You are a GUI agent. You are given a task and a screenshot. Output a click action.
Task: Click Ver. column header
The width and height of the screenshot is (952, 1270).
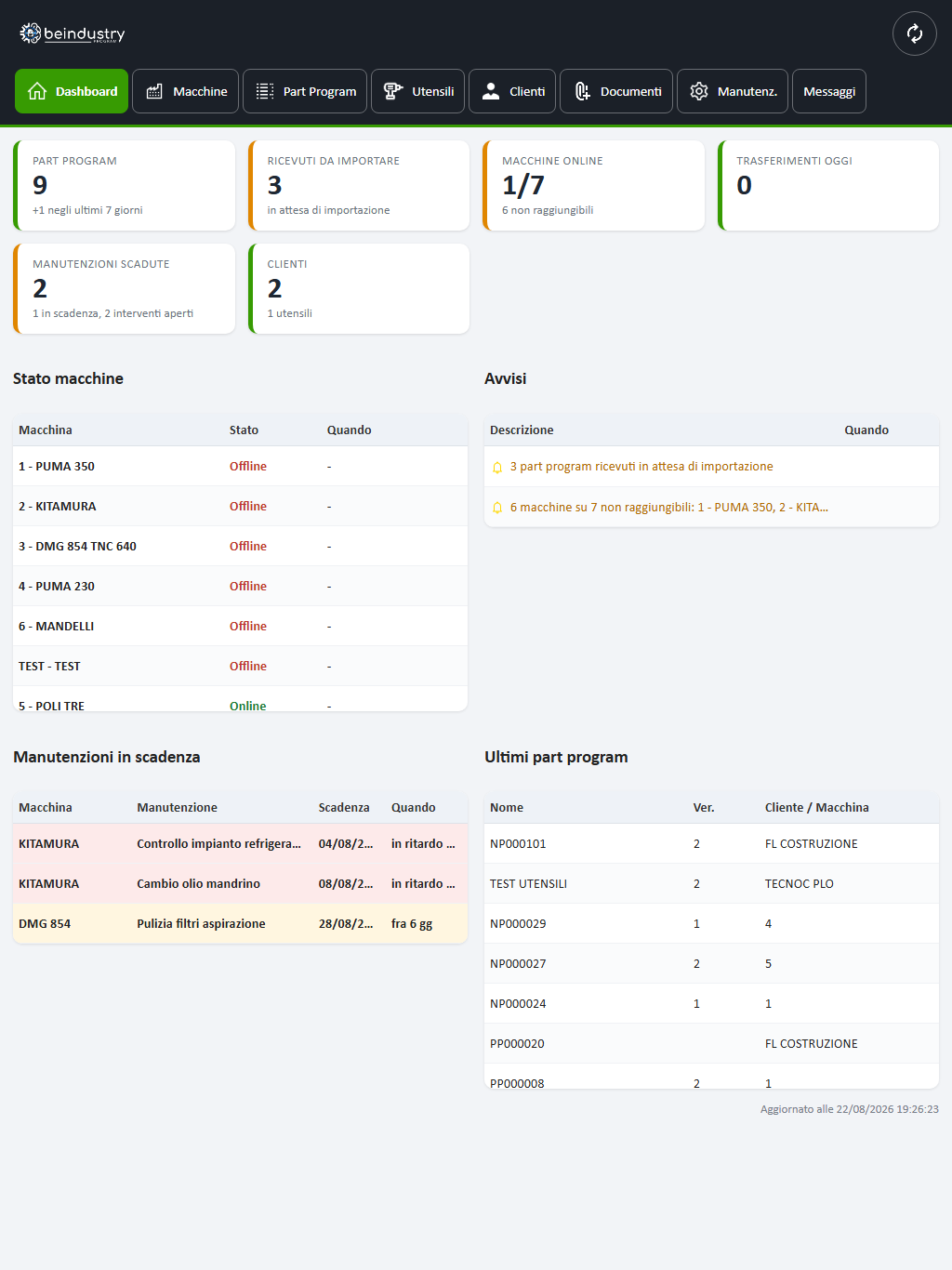tap(704, 808)
